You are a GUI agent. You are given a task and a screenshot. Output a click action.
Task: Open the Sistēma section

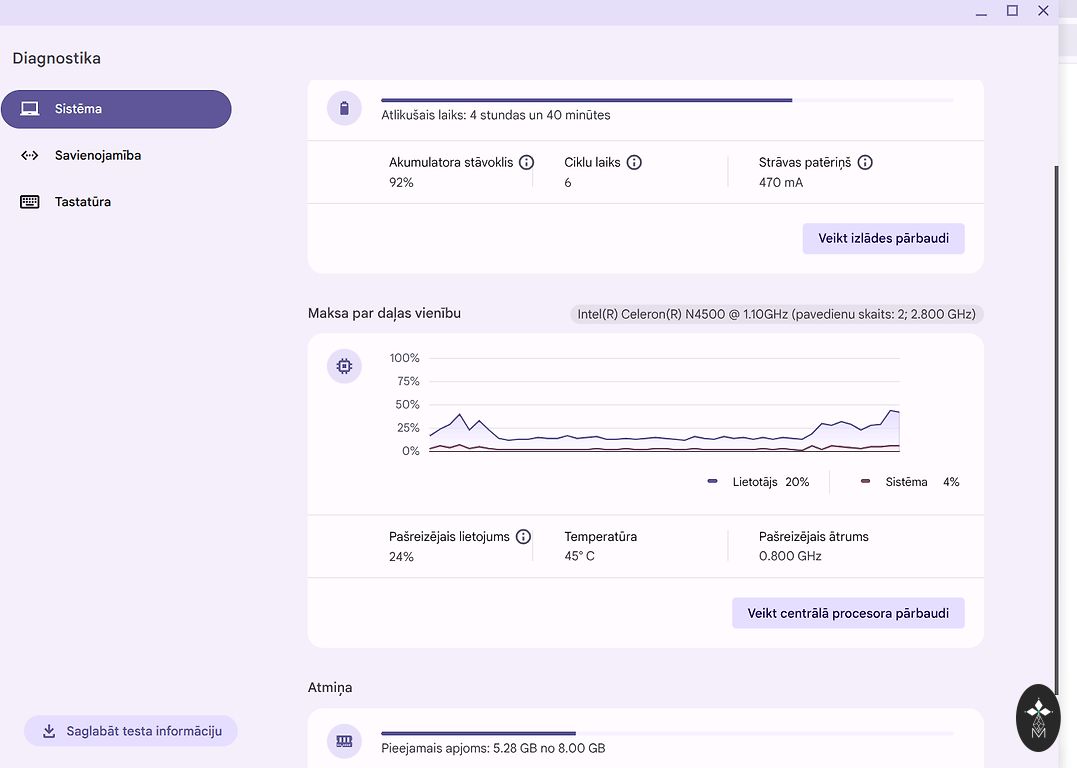click(116, 109)
